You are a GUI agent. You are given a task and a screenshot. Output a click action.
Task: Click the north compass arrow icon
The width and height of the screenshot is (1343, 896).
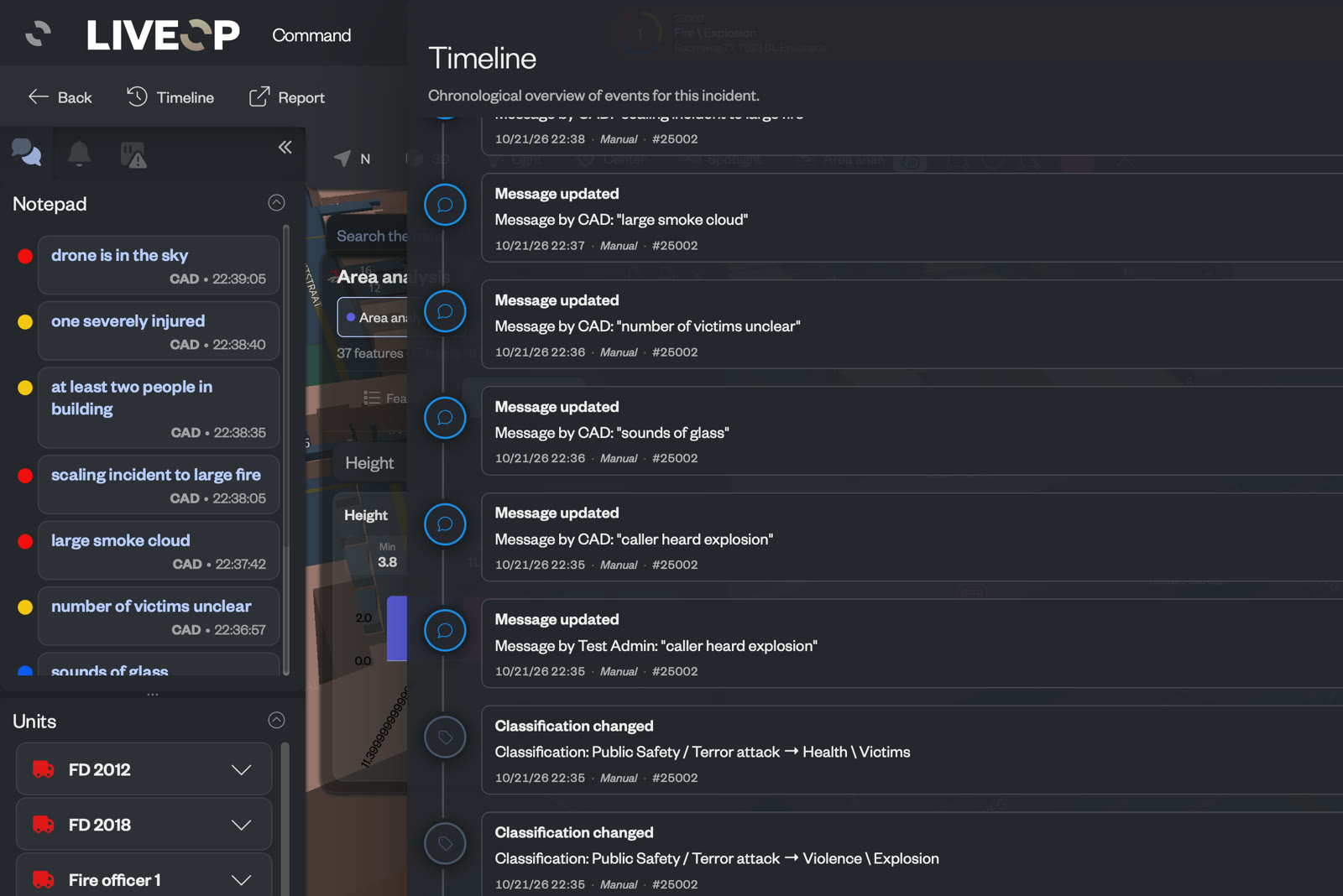(342, 159)
